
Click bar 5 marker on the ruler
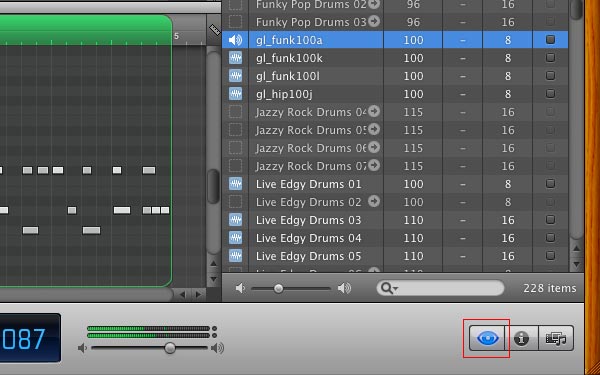(176, 36)
